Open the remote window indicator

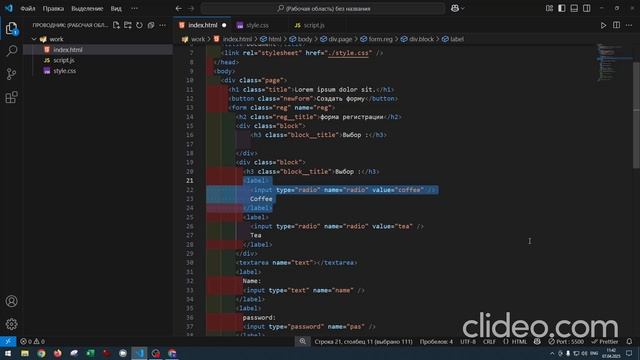(8, 341)
